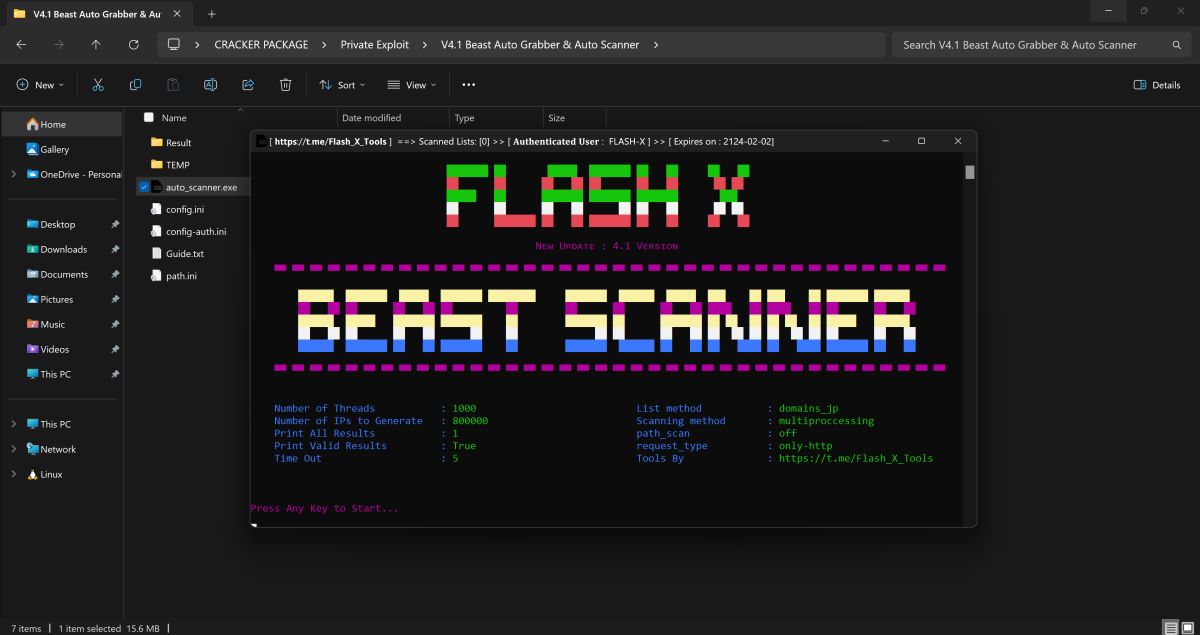Expand the OneDrive - Personal tree node

click(x=13, y=174)
